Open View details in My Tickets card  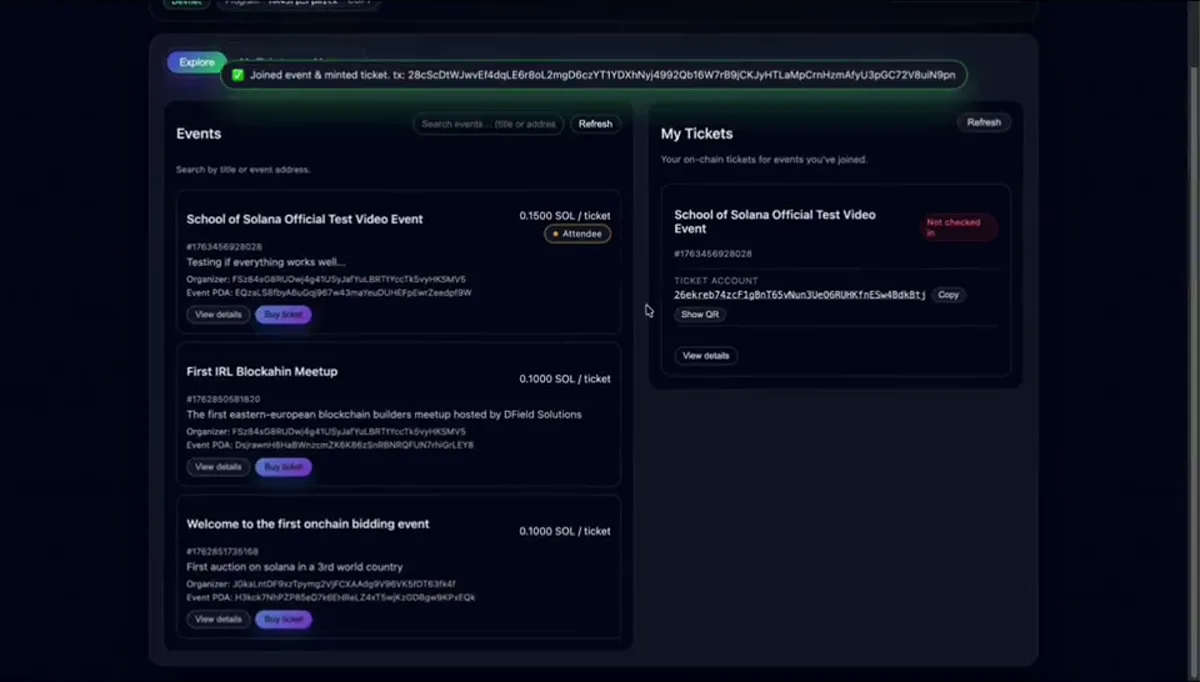click(x=706, y=355)
